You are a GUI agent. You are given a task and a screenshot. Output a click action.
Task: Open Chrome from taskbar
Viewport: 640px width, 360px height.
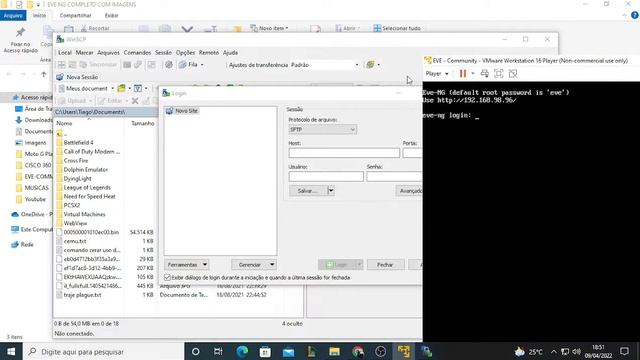click(x=358, y=351)
